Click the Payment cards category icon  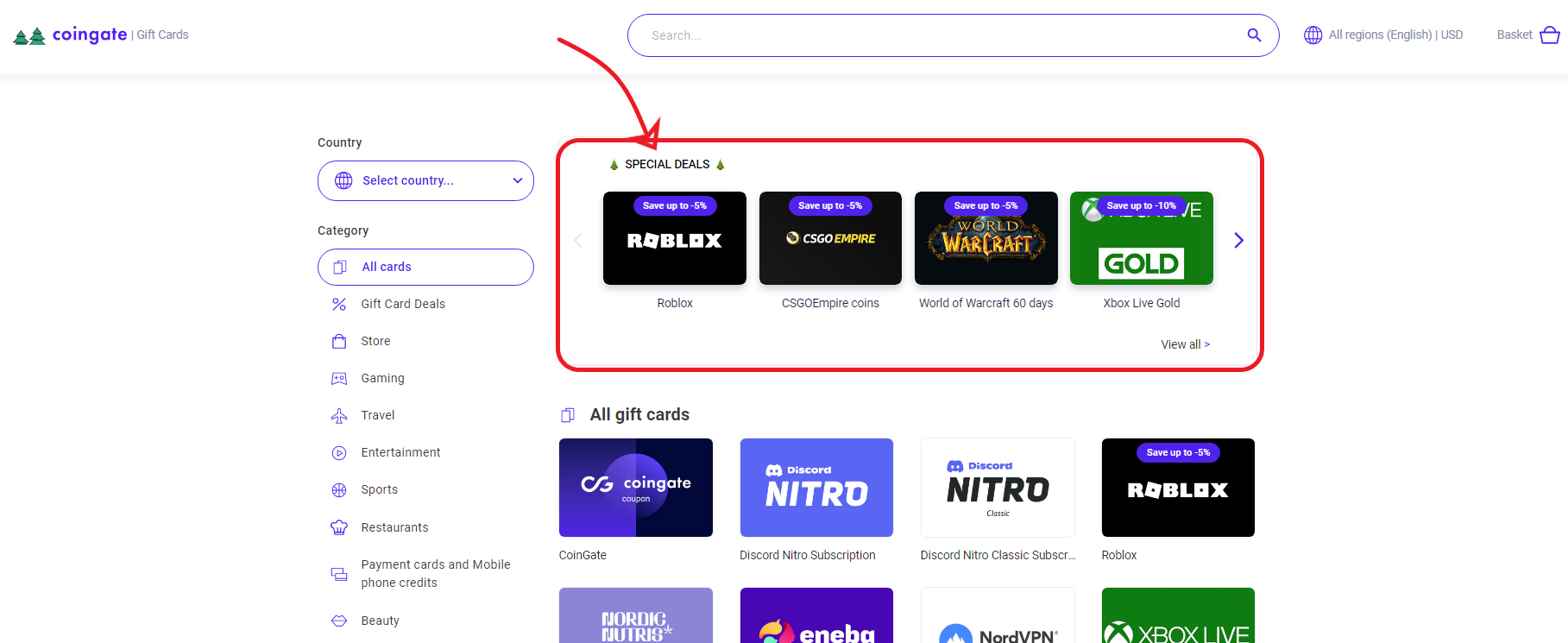pos(339,574)
